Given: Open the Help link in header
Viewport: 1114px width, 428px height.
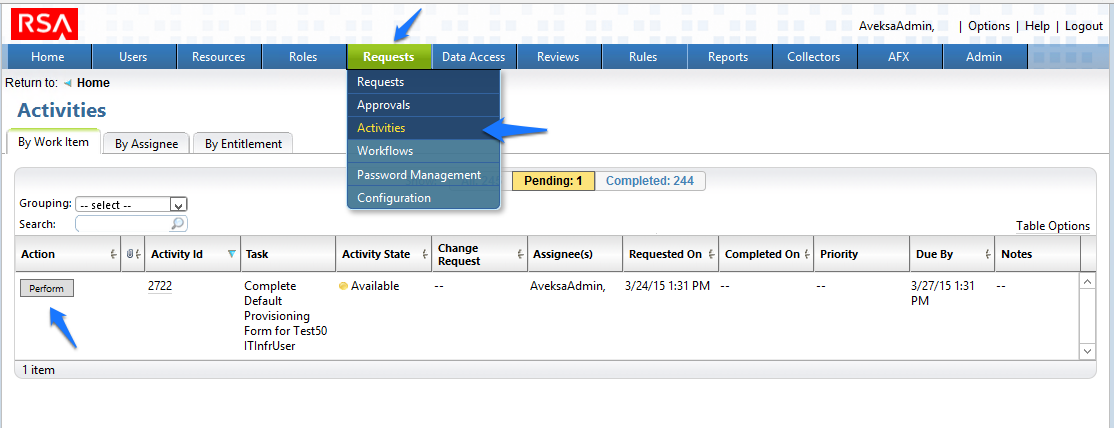Looking at the screenshot, I should click(1037, 26).
